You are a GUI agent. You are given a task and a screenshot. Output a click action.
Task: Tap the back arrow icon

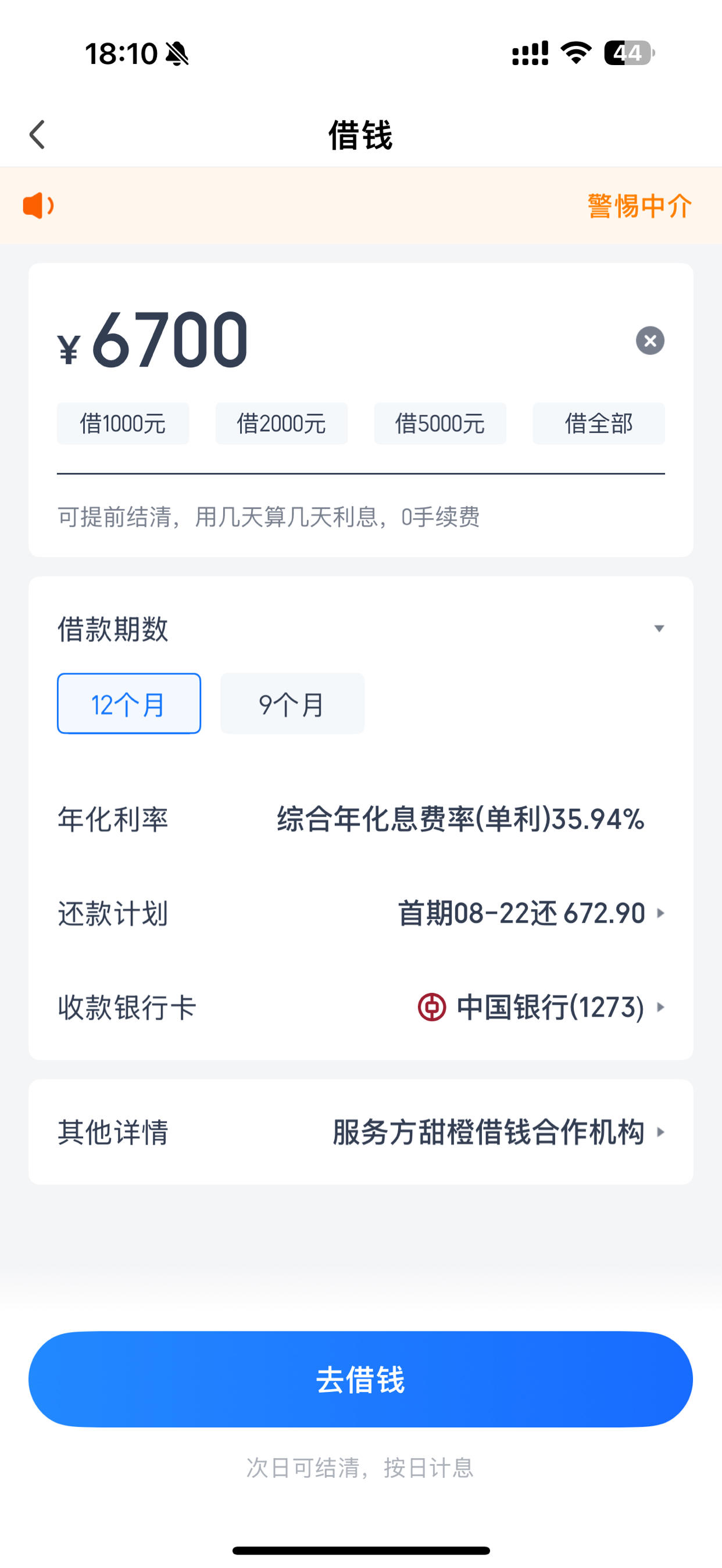coord(37,135)
